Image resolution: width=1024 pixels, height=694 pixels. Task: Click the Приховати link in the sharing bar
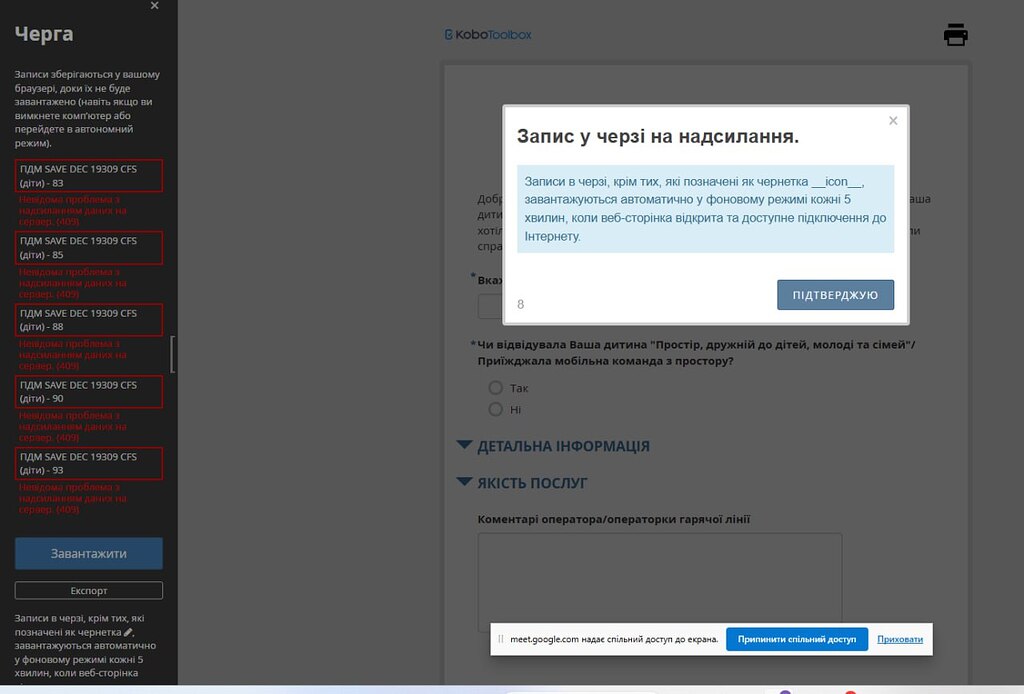(x=899, y=639)
